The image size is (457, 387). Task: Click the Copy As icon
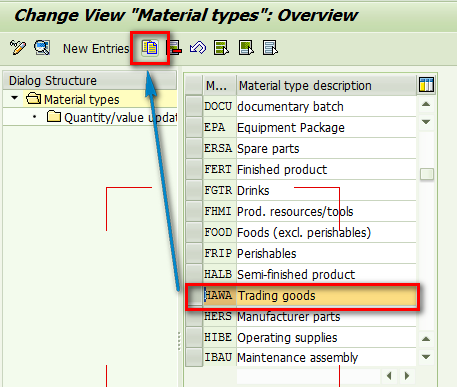tap(150, 48)
